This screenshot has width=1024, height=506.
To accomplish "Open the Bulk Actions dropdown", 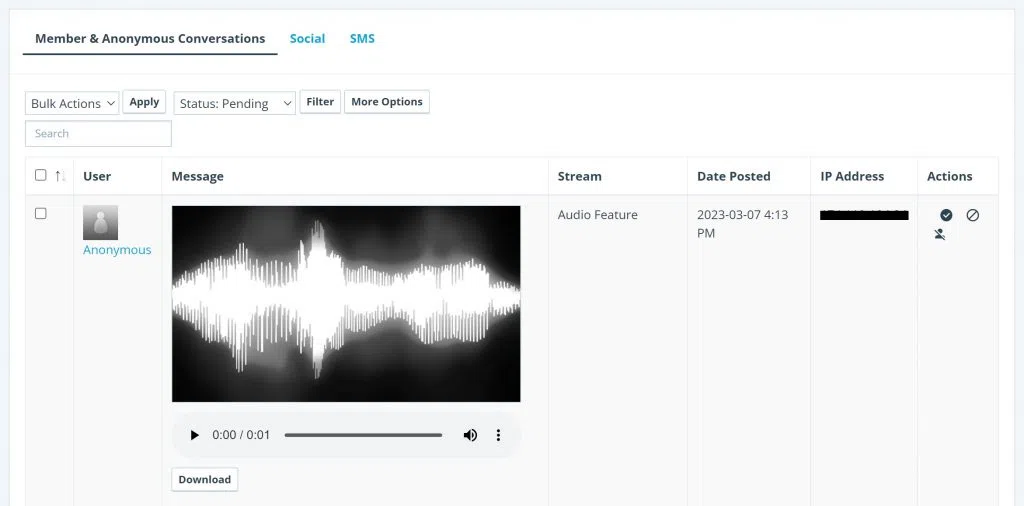I will pyautogui.click(x=72, y=103).
